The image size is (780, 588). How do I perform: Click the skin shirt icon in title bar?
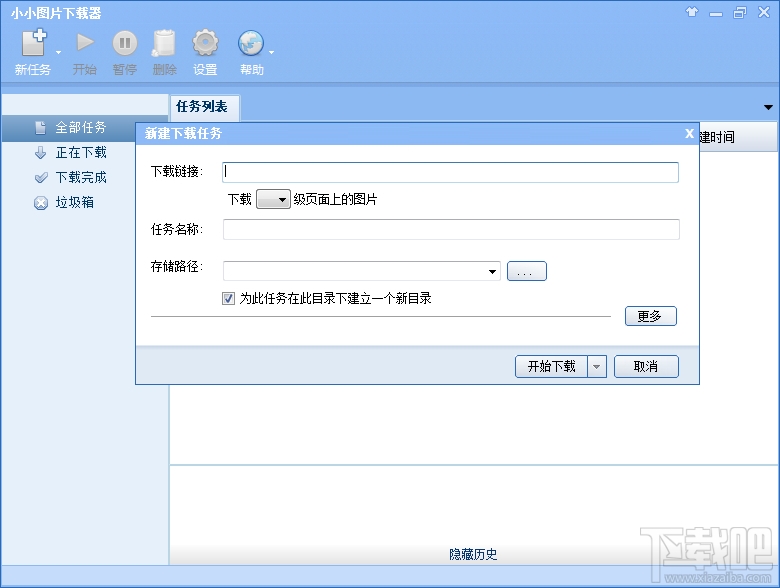(692, 12)
